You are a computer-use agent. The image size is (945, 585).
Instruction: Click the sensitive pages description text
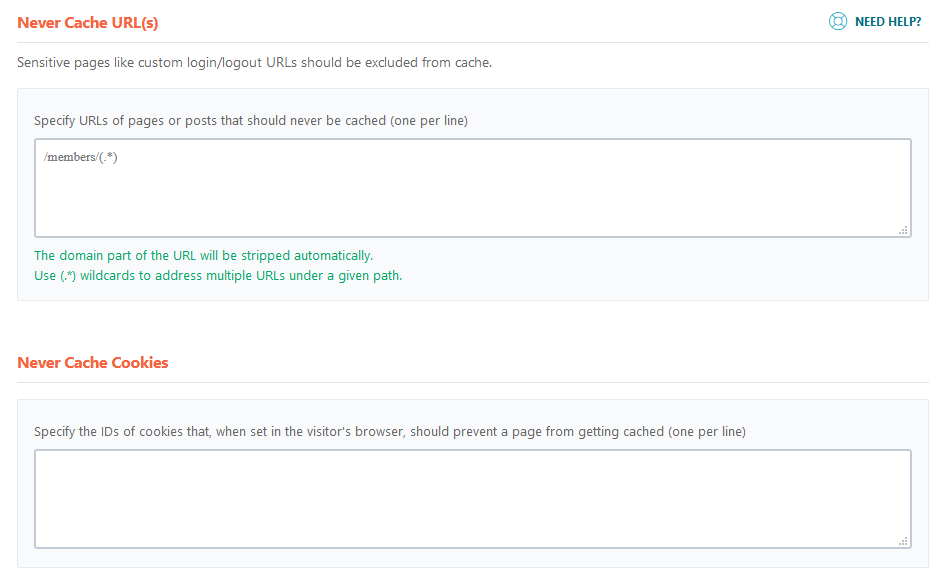[255, 62]
